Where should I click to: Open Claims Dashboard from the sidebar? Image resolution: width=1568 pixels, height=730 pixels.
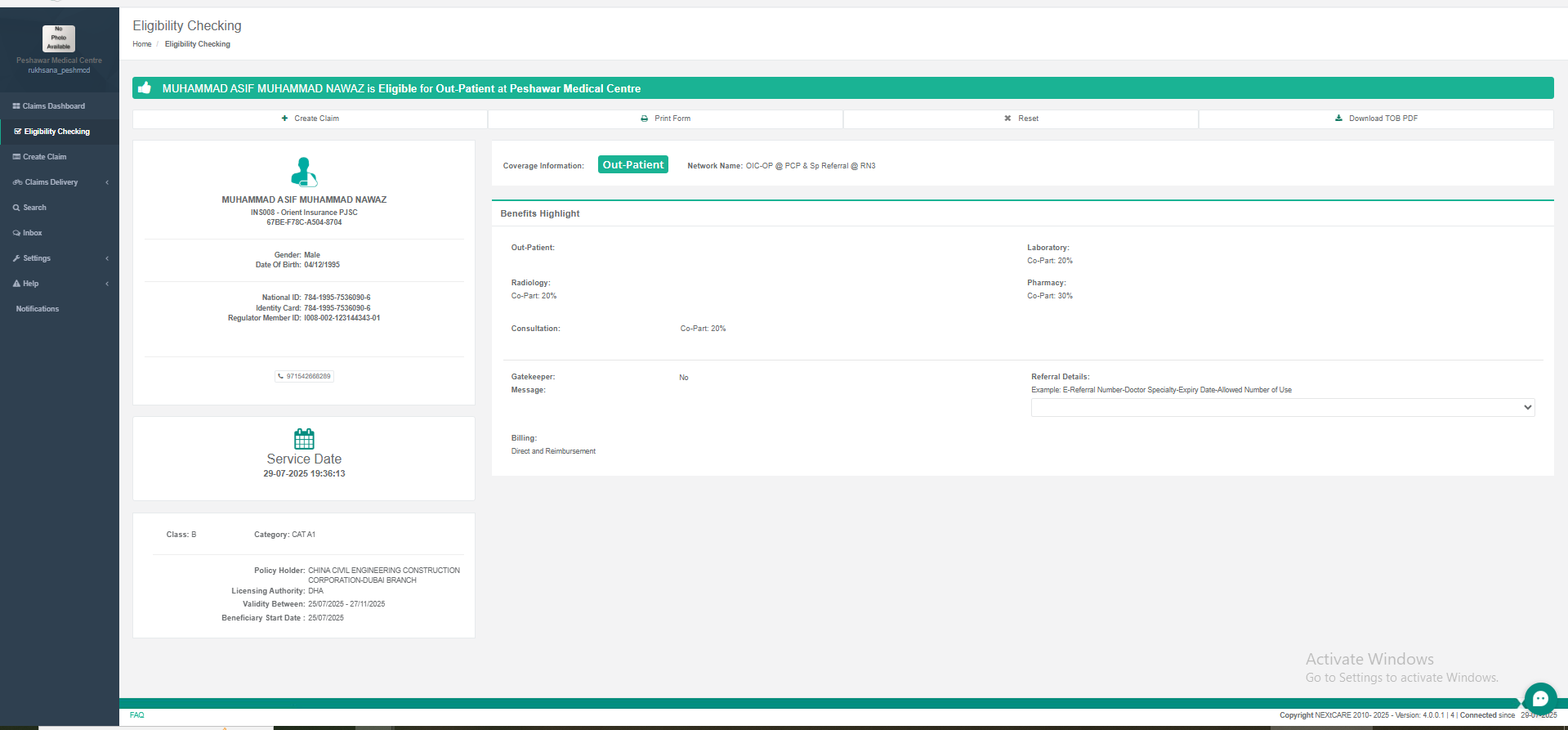click(x=53, y=106)
